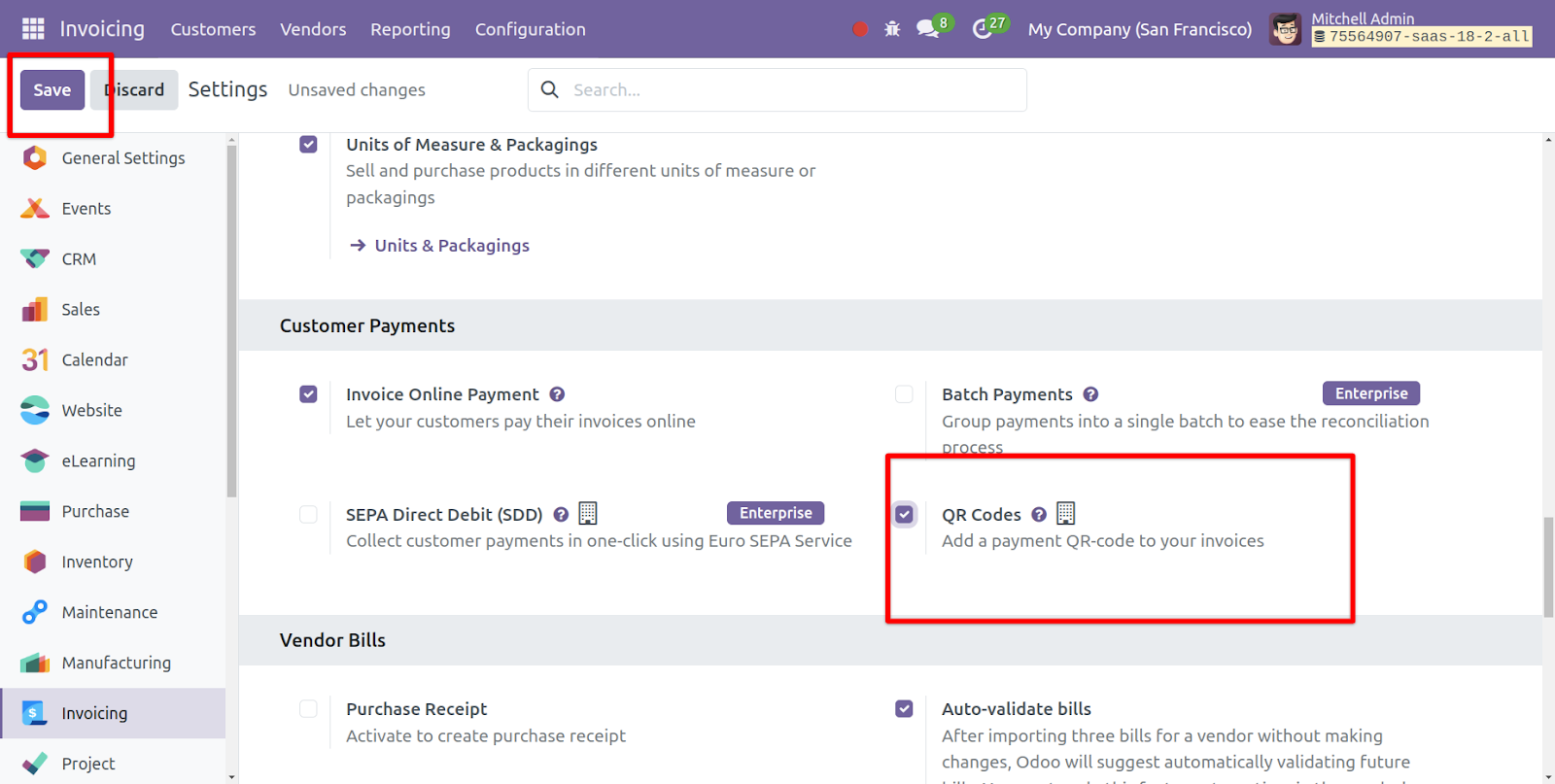Follow the Units & Packagings link

[x=452, y=246]
